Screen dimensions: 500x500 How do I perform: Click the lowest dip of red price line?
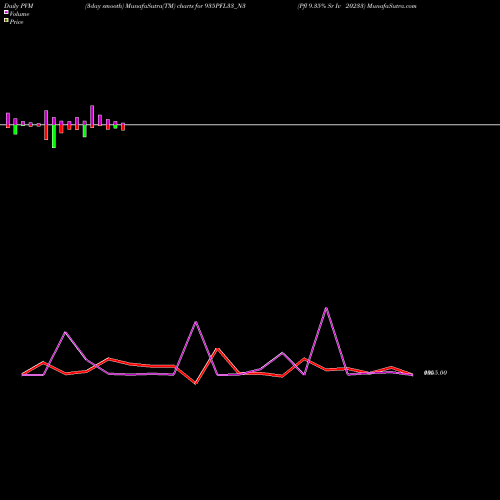[x=196, y=383]
